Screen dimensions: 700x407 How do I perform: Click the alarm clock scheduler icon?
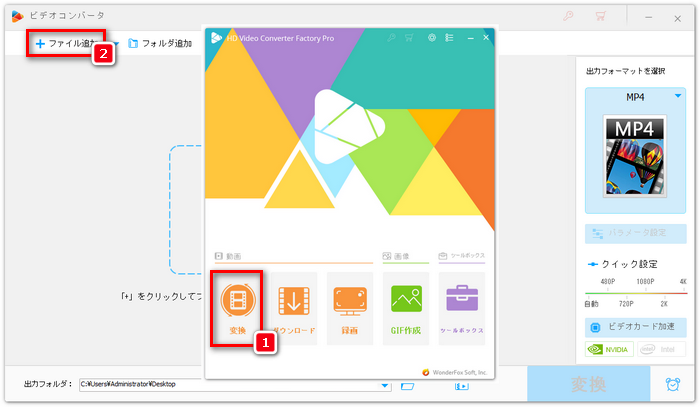point(672,385)
